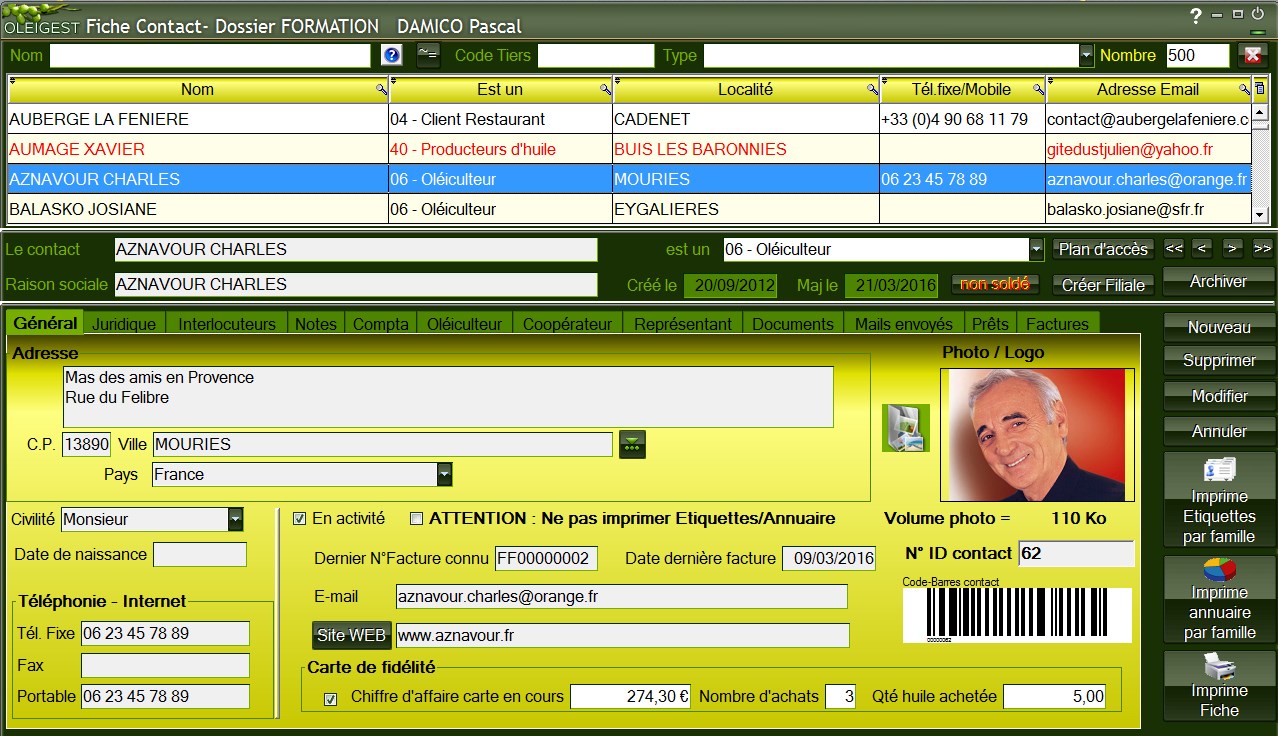This screenshot has height=736, width=1278.
Task: Open the Type filter dropdown
Action: (1086, 56)
